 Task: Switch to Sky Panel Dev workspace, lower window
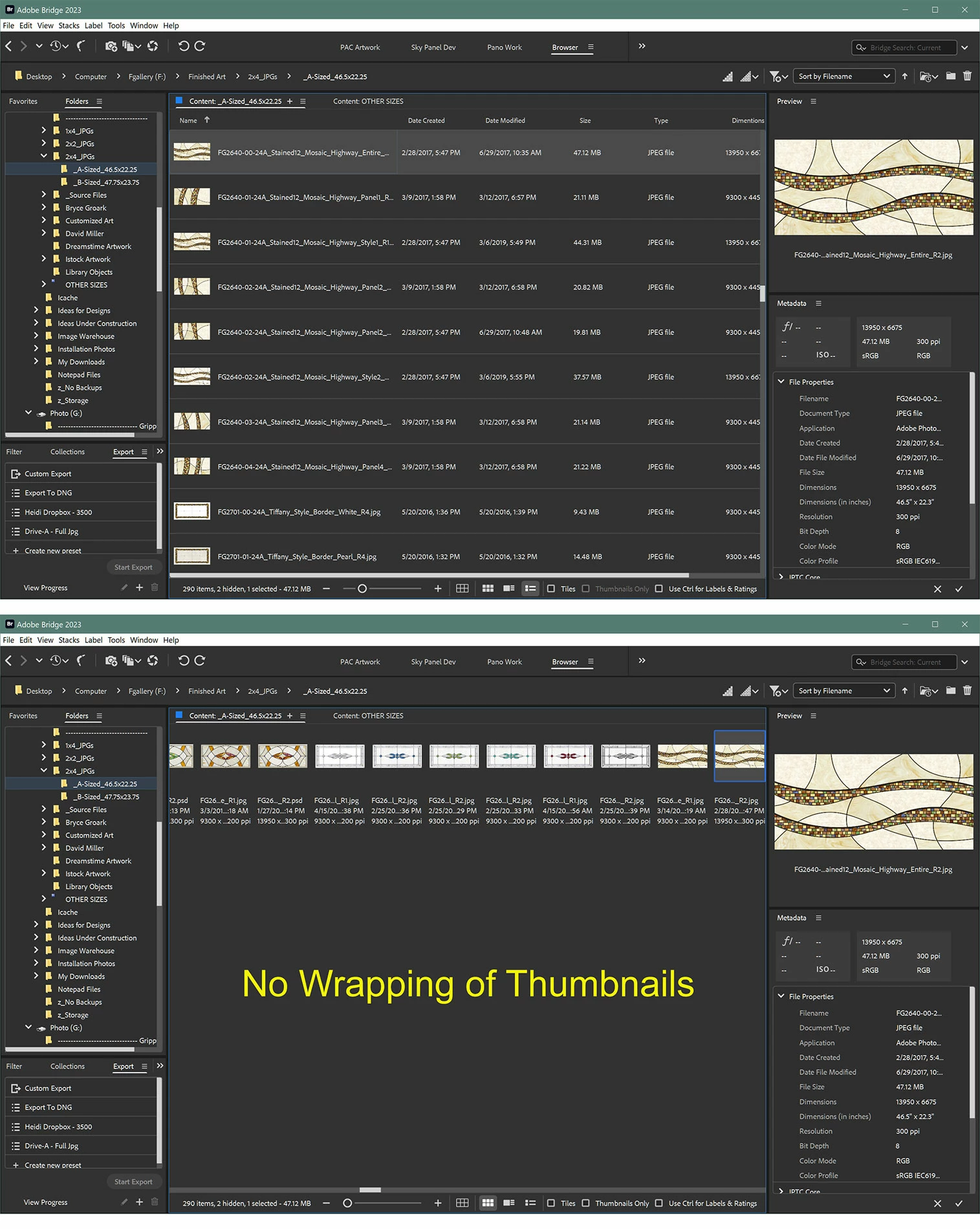tap(433, 662)
